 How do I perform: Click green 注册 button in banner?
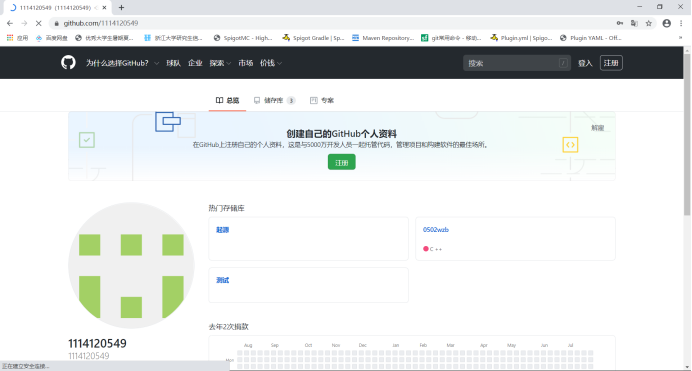(342, 162)
